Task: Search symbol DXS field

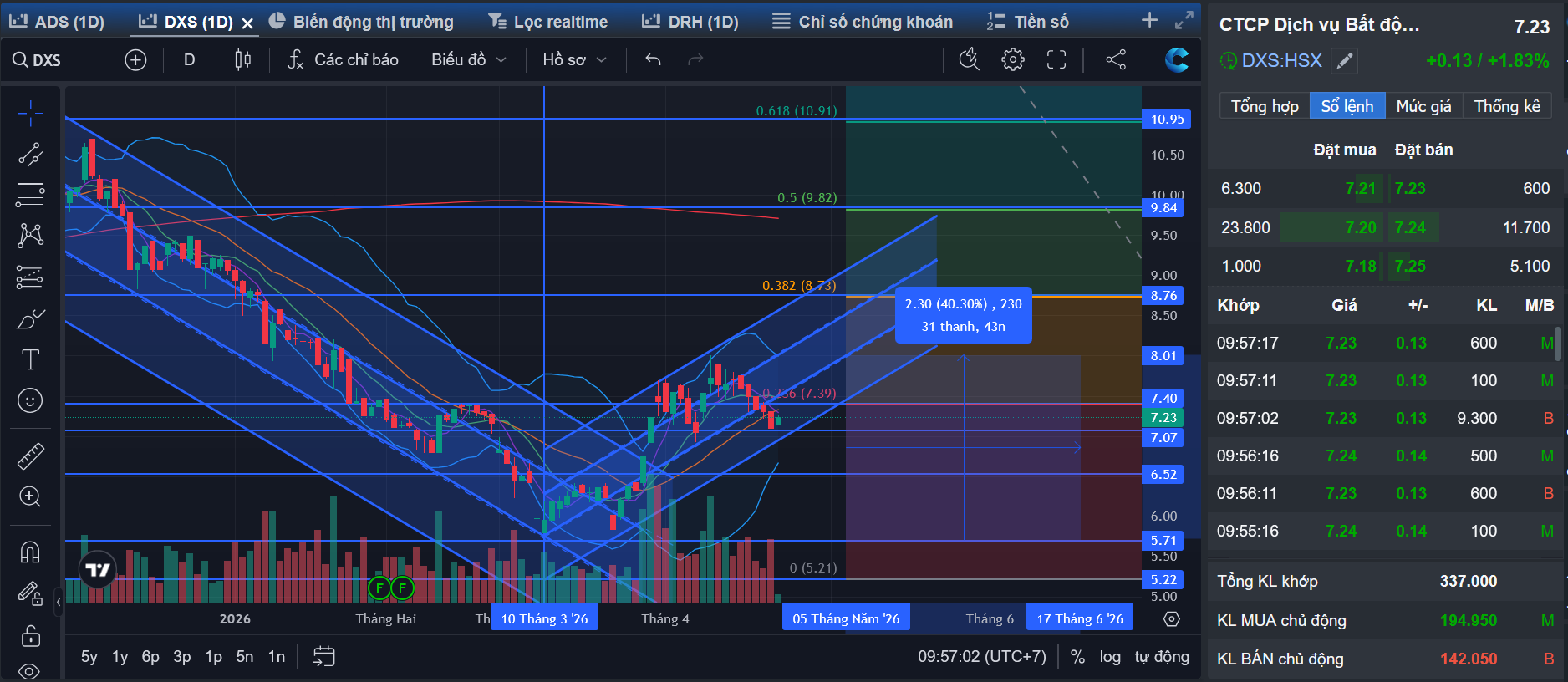Action: click(38, 60)
